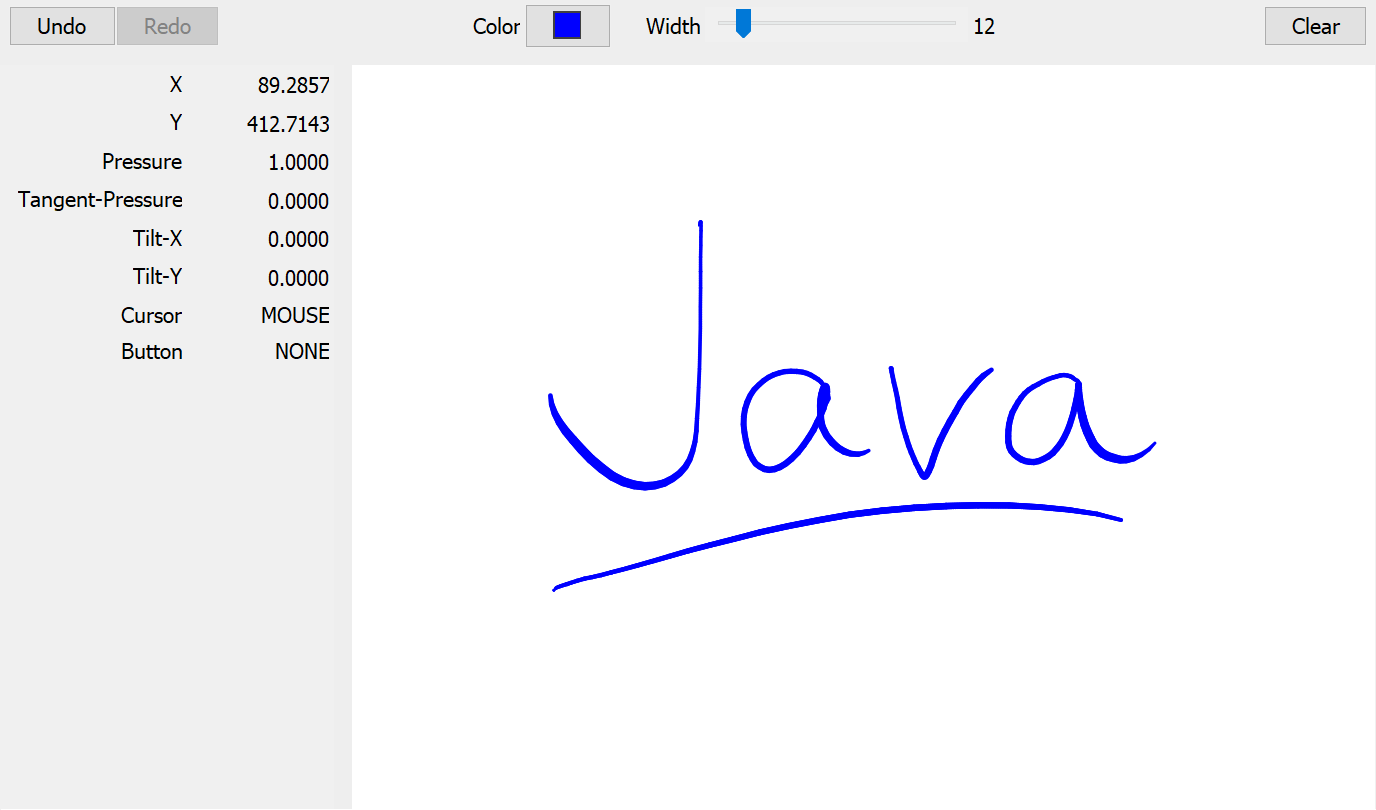The image size is (1376, 810).
Task: Click the 'Color' label
Action: click(x=496, y=27)
